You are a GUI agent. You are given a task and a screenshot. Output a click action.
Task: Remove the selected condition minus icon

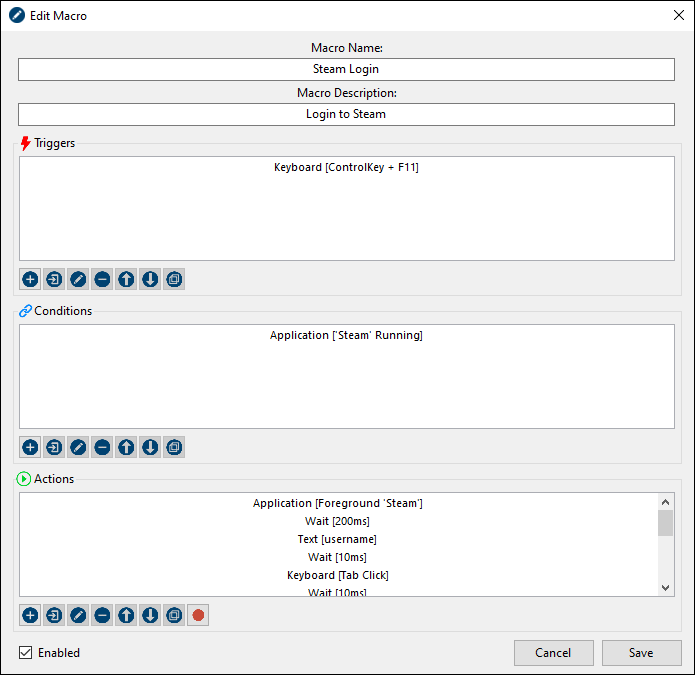click(102, 447)
